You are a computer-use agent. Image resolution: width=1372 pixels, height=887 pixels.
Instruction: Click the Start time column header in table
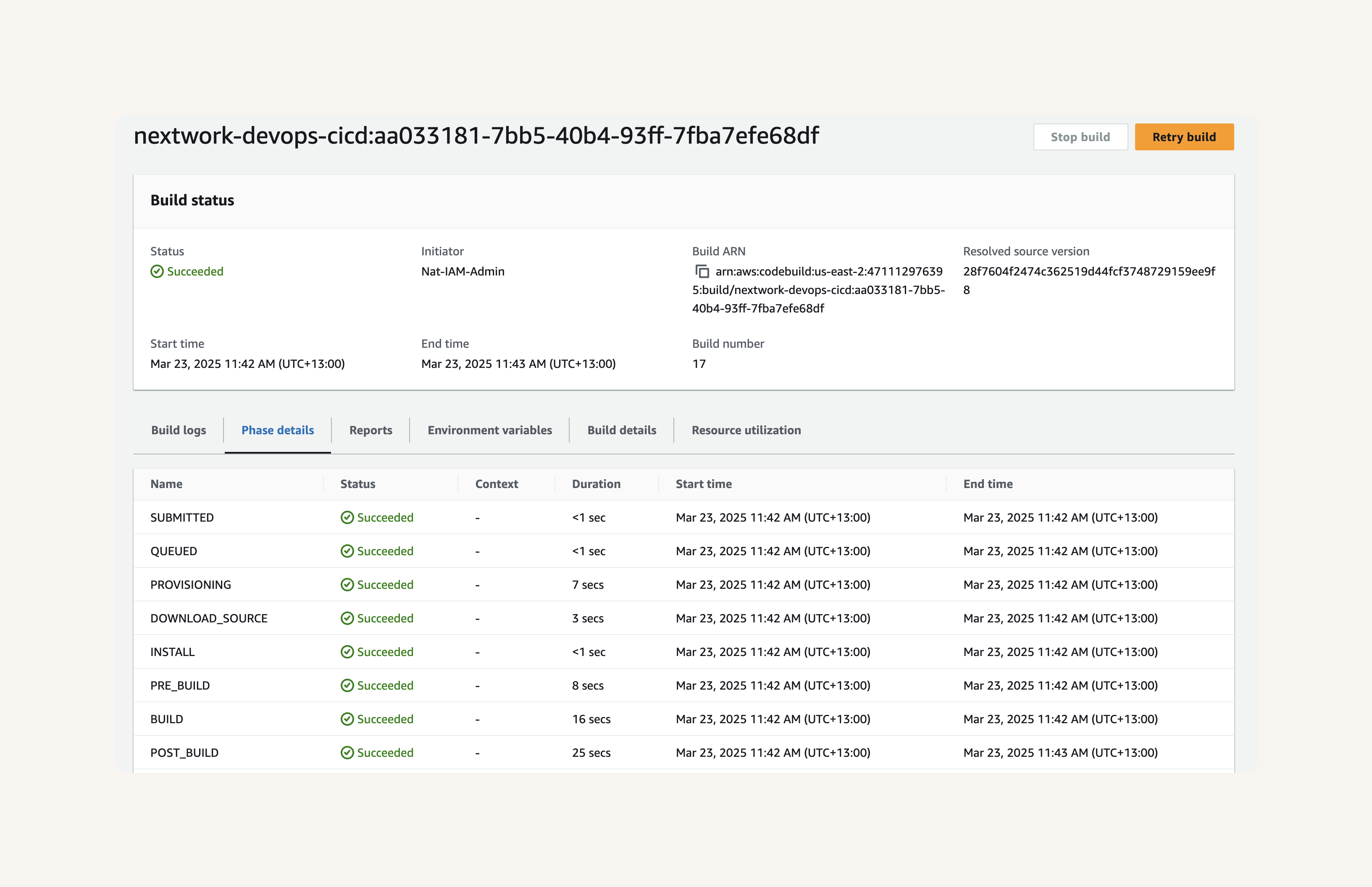click(703, 484)
